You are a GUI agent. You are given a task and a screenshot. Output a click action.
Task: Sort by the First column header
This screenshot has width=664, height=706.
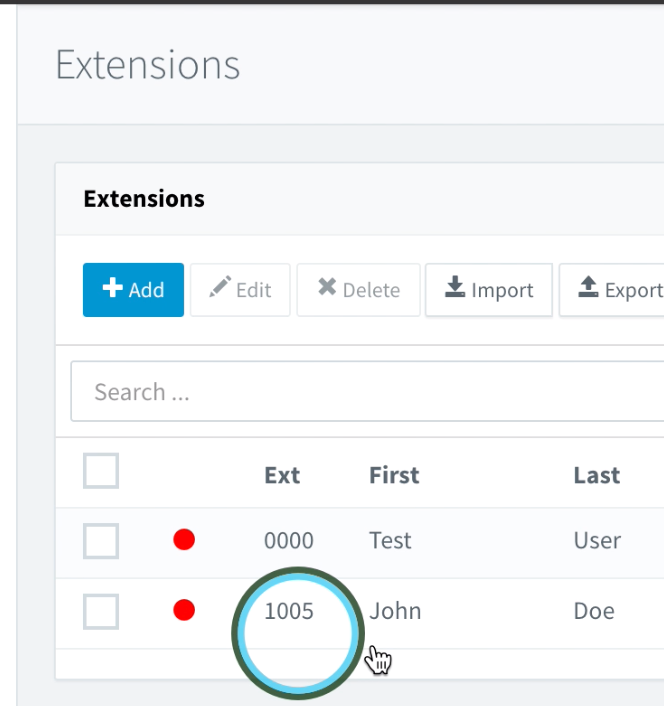[x=394, y=476]
